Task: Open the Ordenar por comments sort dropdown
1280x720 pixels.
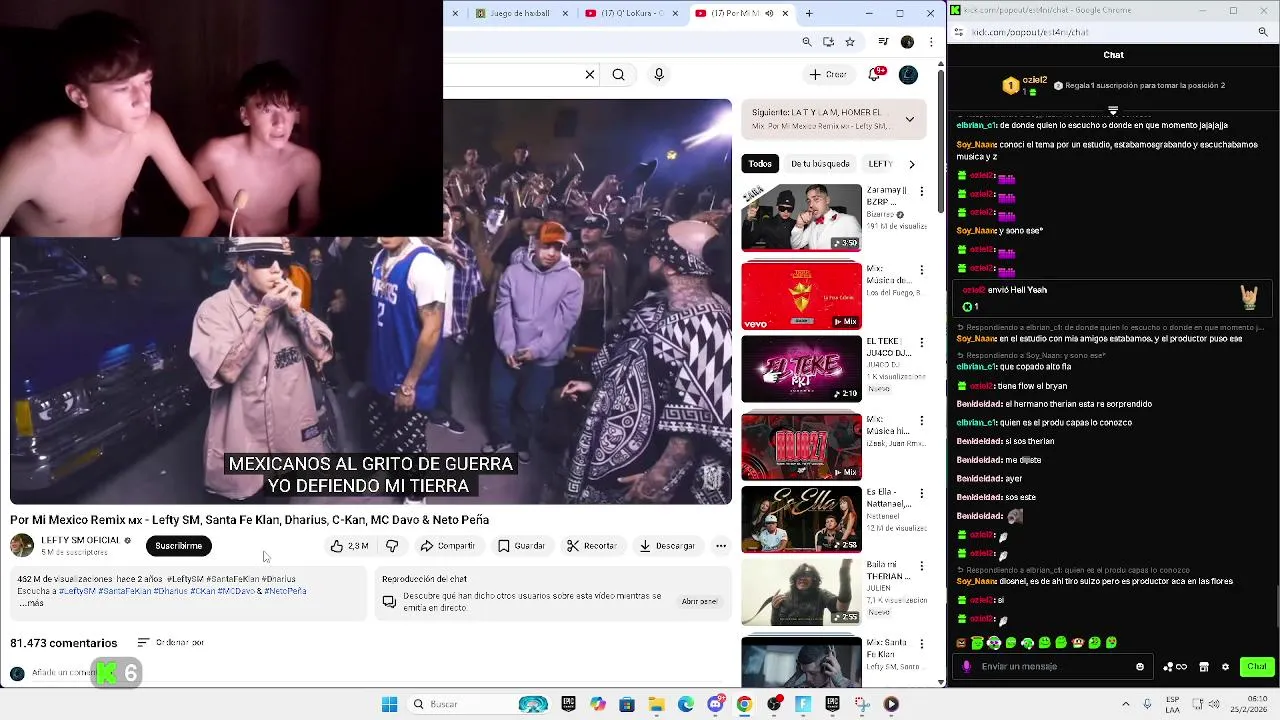Action: pos(171,642)
